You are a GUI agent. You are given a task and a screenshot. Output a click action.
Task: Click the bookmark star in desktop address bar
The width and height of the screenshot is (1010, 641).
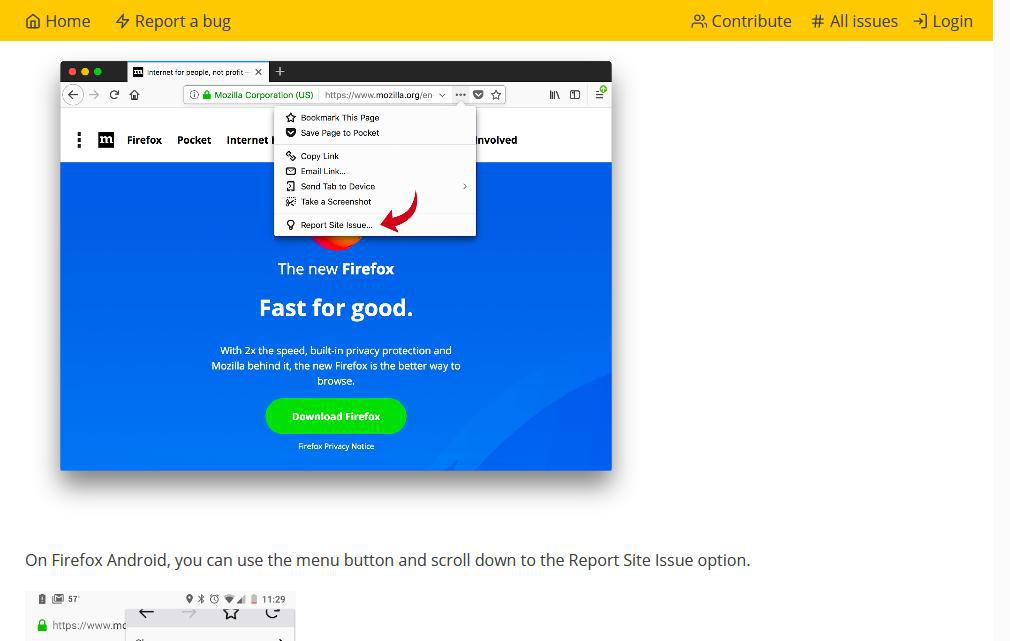click(x=496, y=95)
